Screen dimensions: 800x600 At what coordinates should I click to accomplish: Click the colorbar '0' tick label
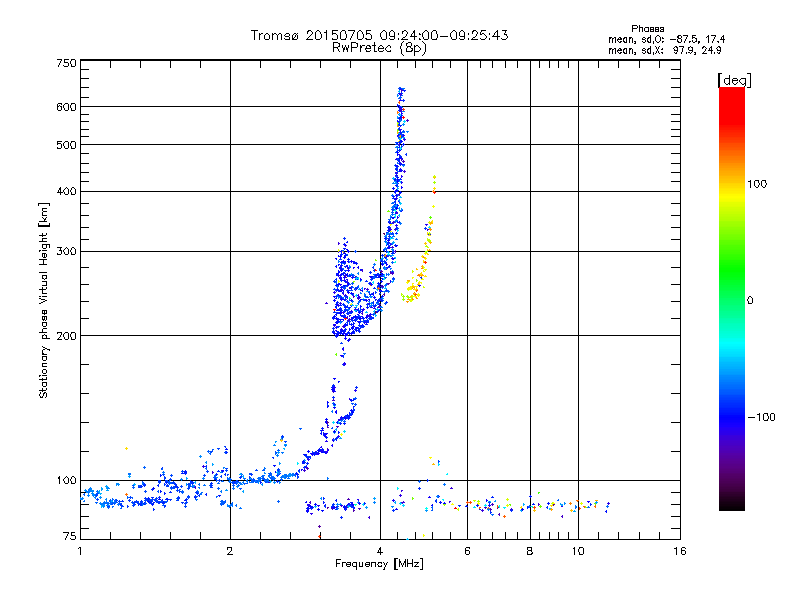750,301
